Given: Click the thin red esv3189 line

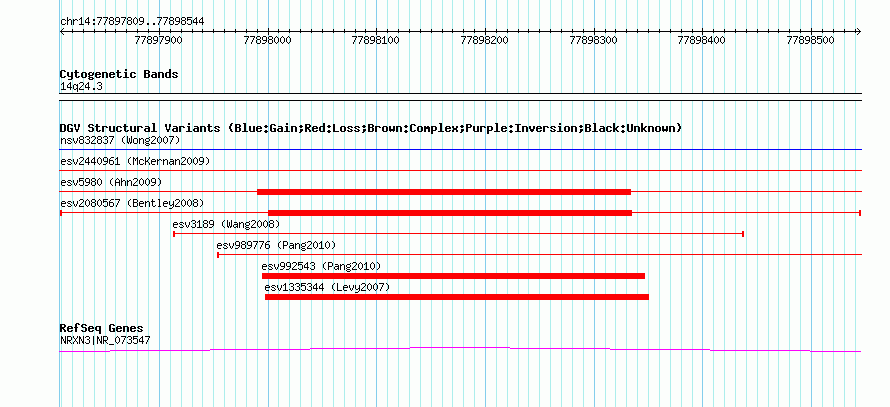Looking at the screenshot, I should [x=458, y=234].
